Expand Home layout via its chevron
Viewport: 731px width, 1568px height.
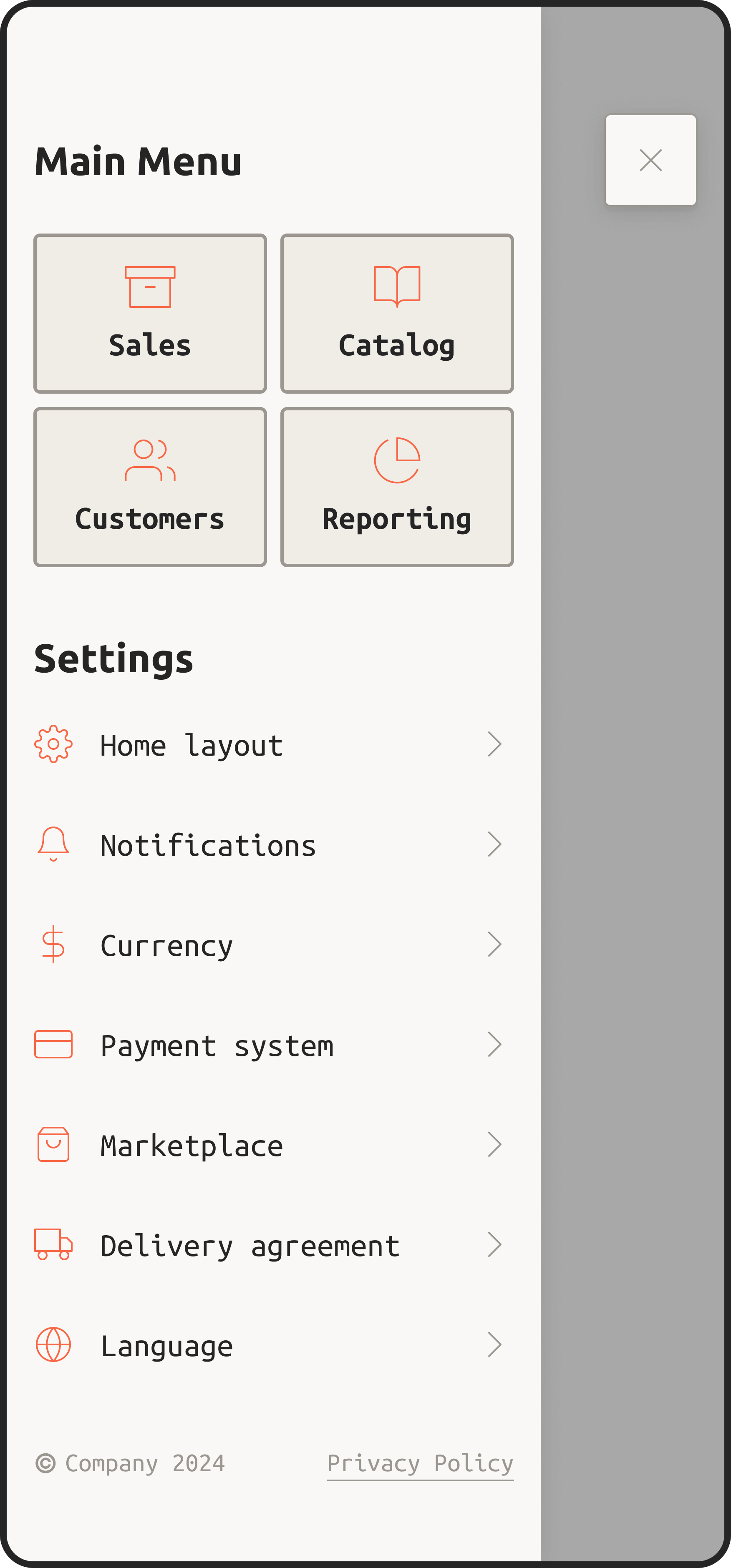coord(495,744)
